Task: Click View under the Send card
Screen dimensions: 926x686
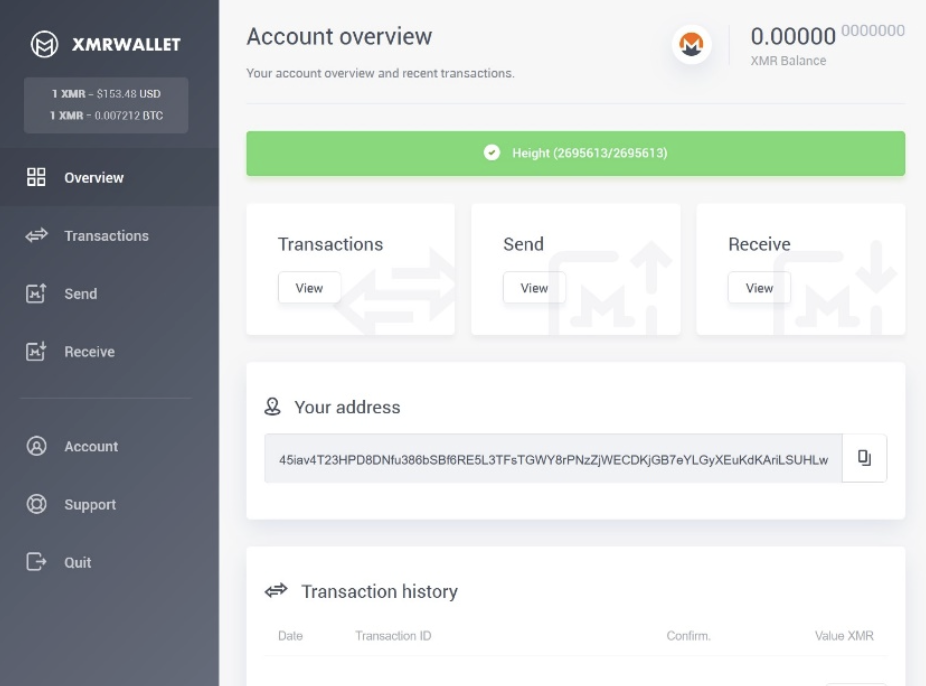Action: pyautogui.click(x=534, y=287)
